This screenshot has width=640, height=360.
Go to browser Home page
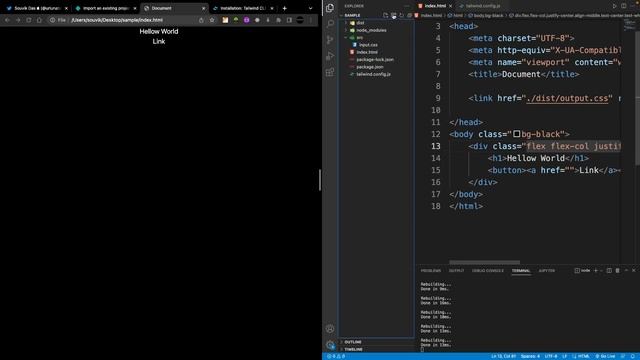[39, 20]
